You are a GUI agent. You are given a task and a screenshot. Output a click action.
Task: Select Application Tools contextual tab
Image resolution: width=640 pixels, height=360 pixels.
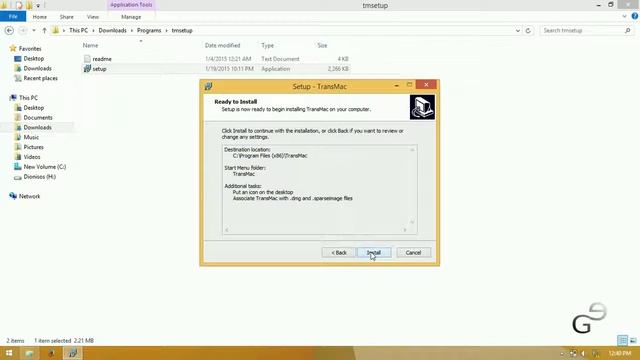pos(131,5)
